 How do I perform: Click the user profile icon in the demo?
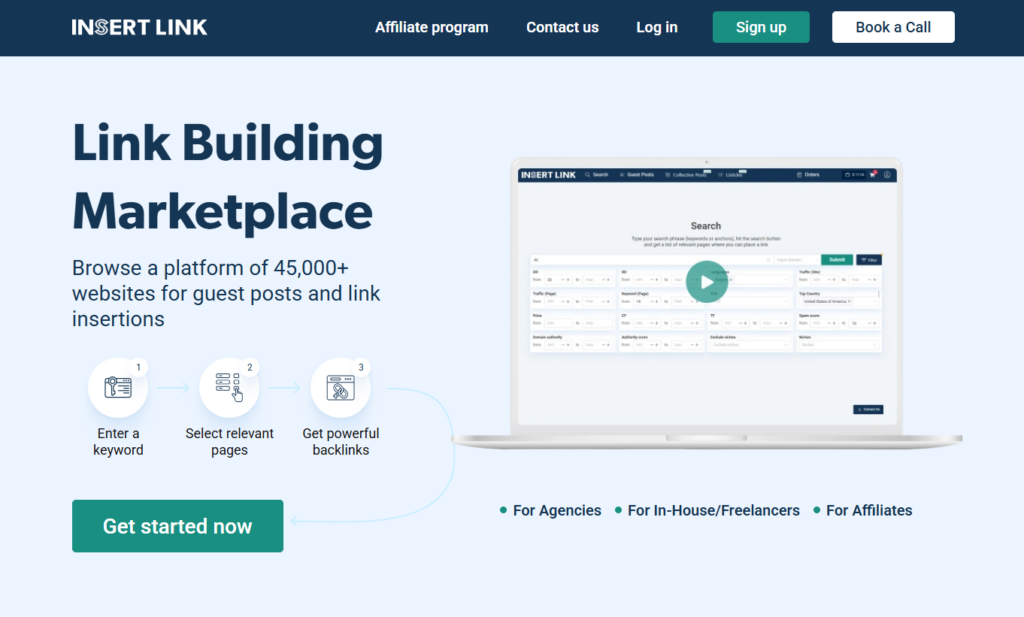click(x=887, y=175)
